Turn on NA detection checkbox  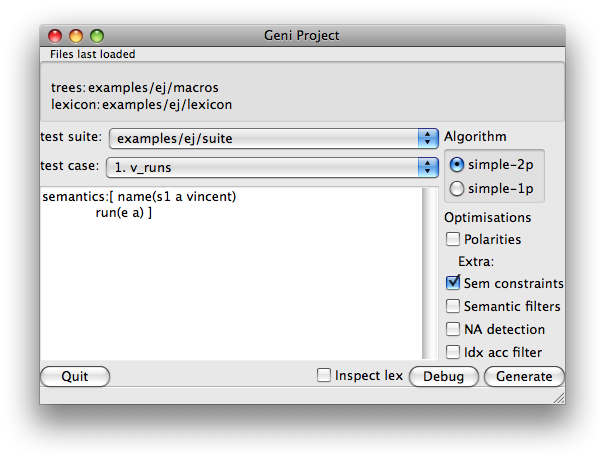pos(453,329)
